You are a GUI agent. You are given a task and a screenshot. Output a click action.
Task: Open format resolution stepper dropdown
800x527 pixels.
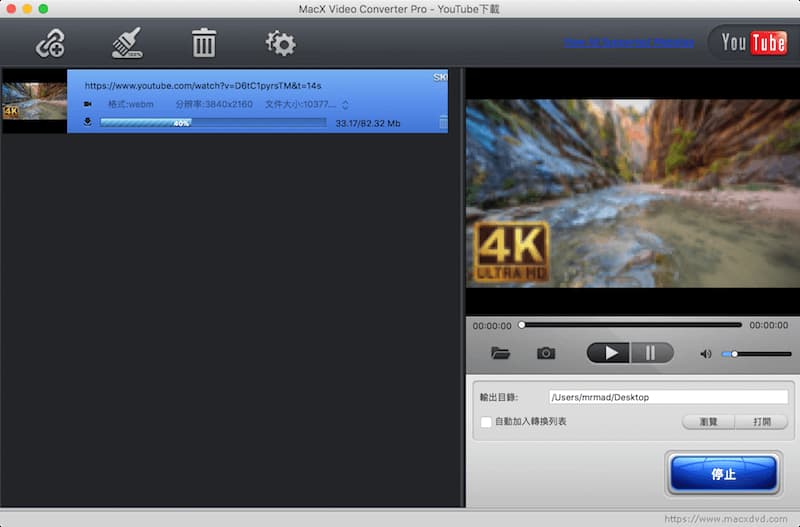pyautogui.click(x=345, y=105)
